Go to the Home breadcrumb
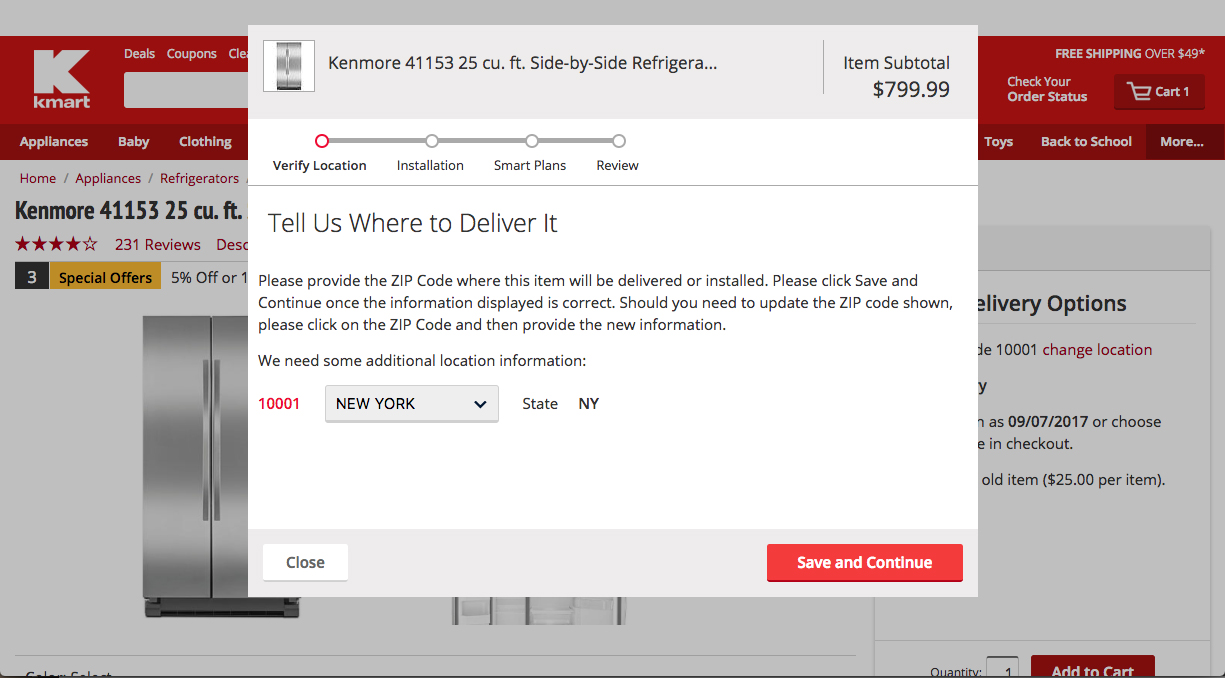1225x678 pixels. tap(38, 178)
